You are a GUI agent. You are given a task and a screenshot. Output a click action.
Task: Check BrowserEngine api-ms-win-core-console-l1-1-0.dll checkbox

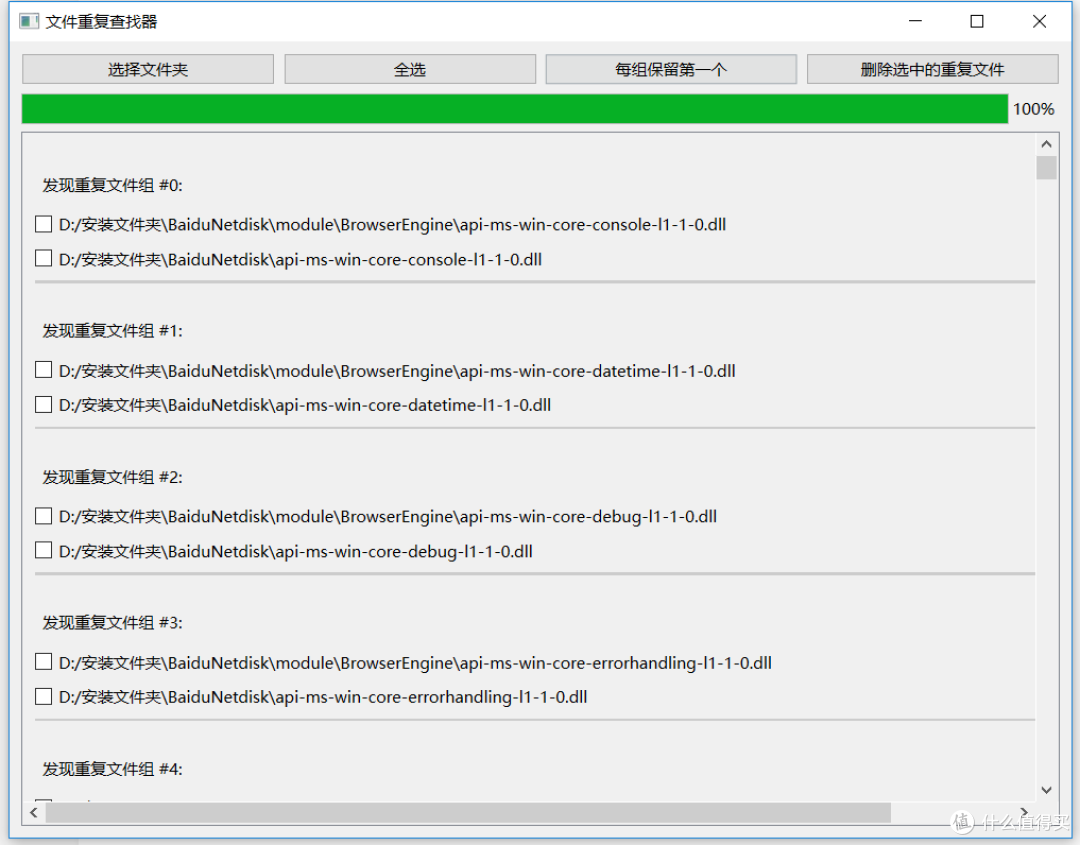point(43,224)
